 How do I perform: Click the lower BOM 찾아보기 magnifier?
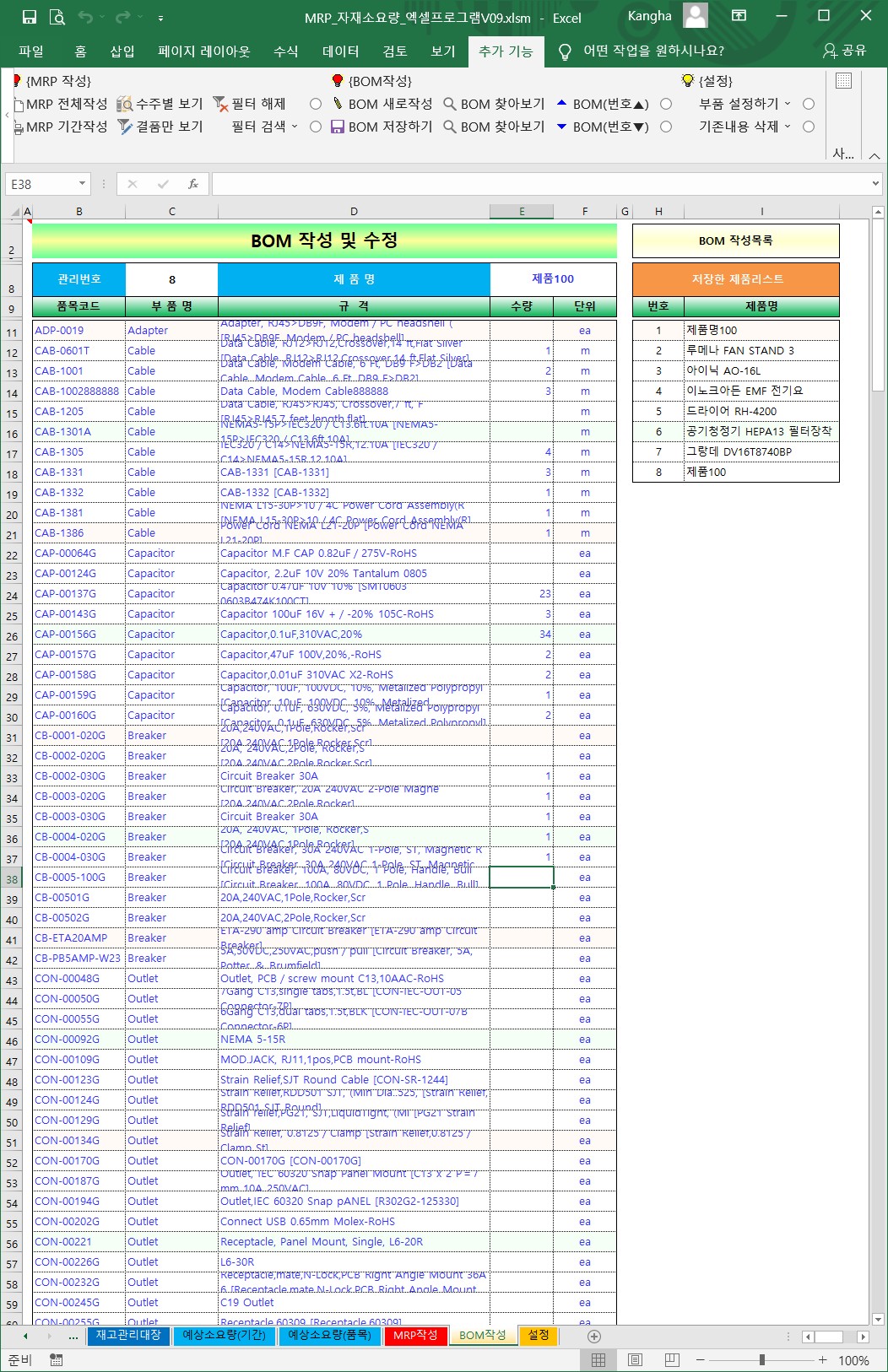[x=494, y=127]
